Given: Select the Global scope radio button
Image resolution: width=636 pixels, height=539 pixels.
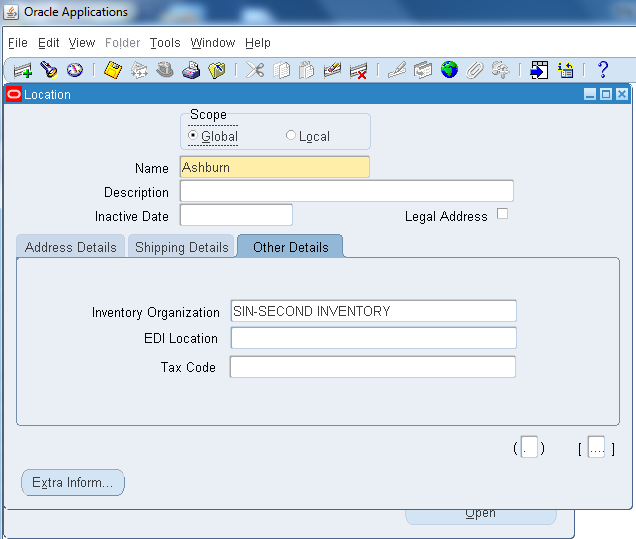Looking at the screenshot, I should click(193, 135).
